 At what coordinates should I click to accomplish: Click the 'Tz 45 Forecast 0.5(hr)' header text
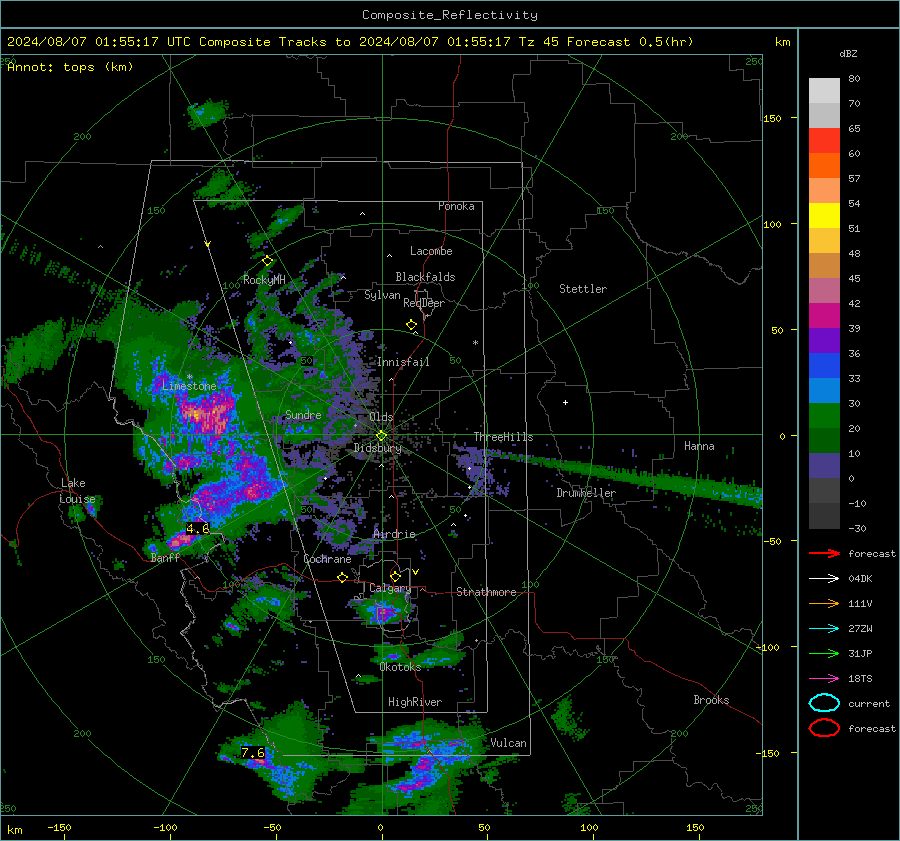click(x=606, y=42)
